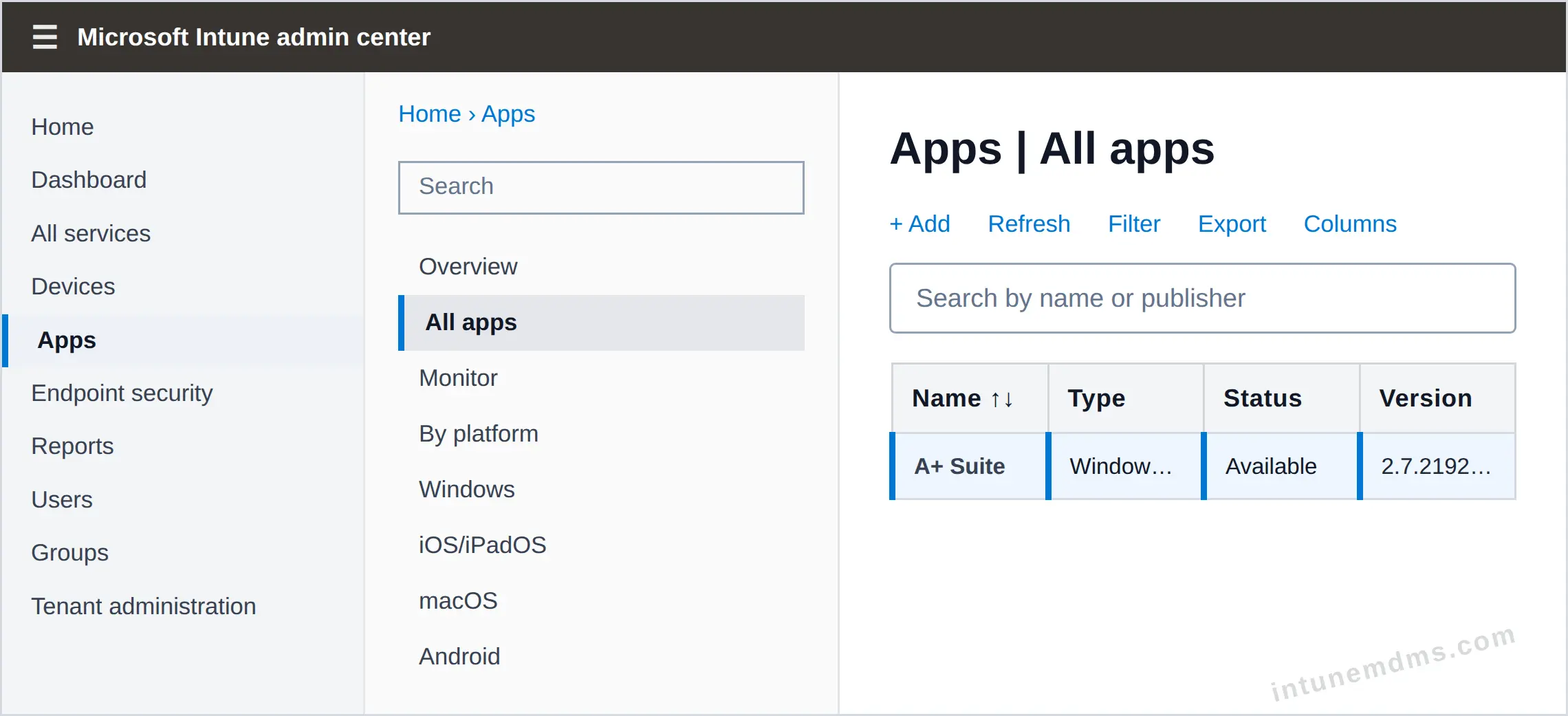The image size is (1568, 716).
Task: Open Monitor in Apps menu
Action: point(458,378)
